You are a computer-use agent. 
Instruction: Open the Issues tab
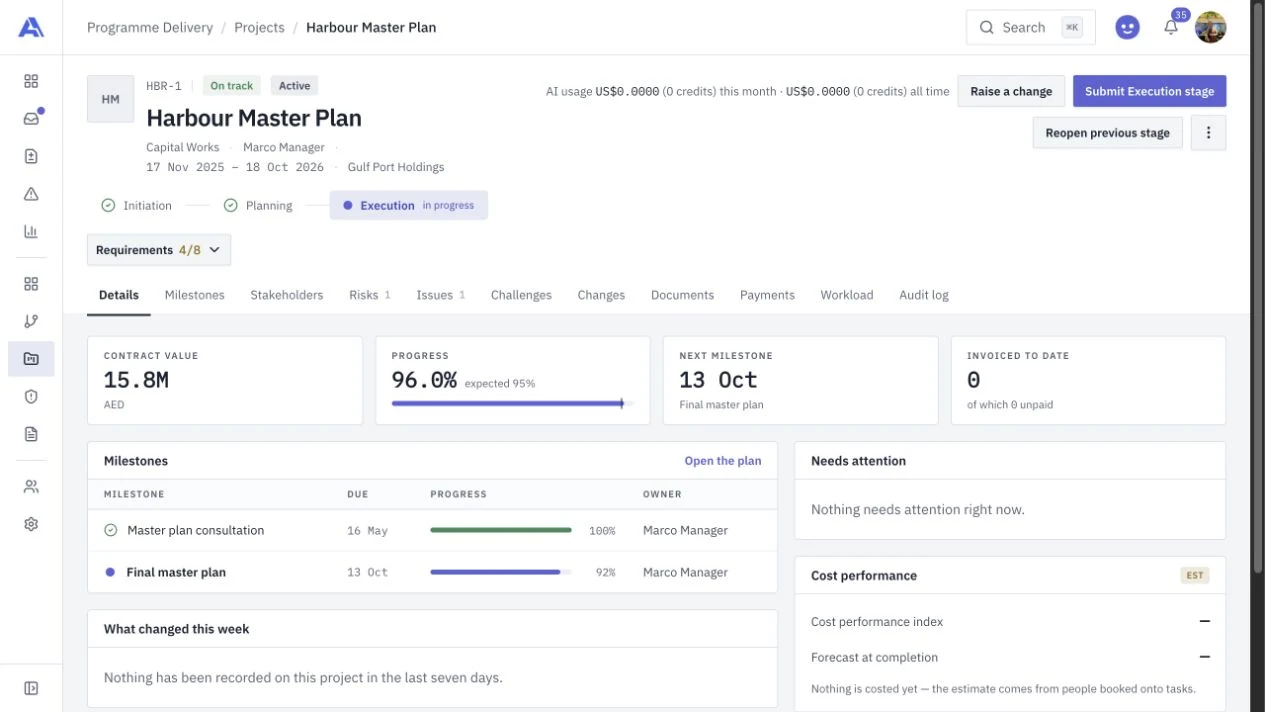pyautogui.click(x=441, y=295)
